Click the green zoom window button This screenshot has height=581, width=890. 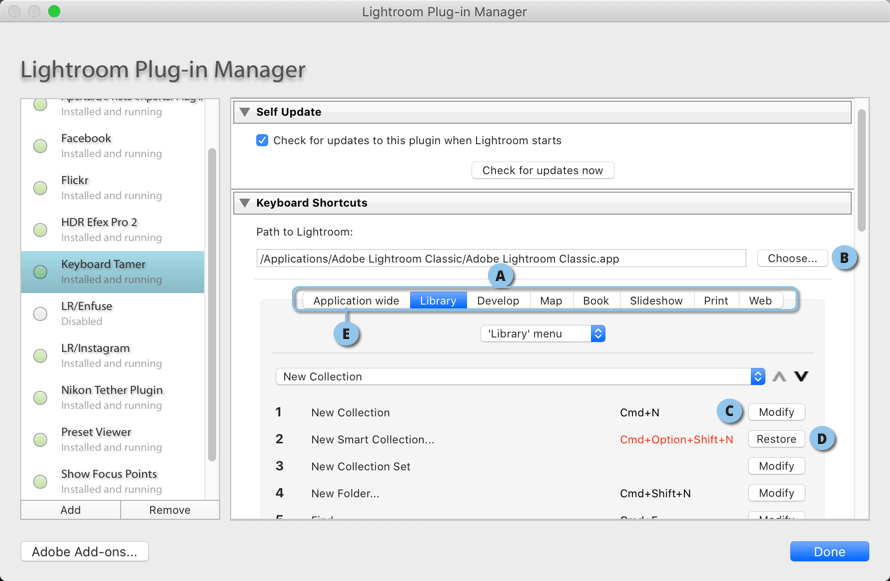tap(54, 11)
